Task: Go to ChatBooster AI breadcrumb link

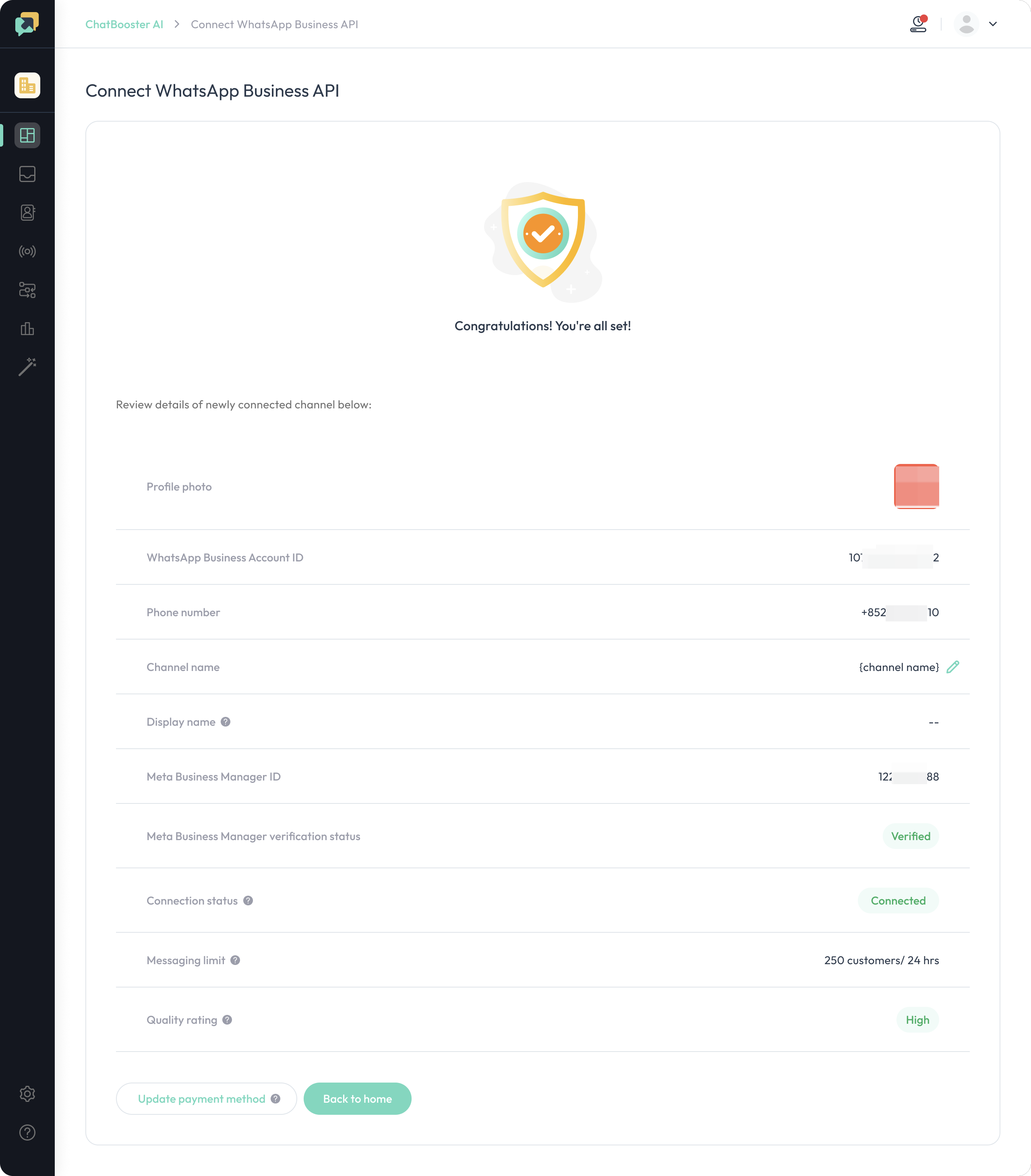Action: point(124,24)
